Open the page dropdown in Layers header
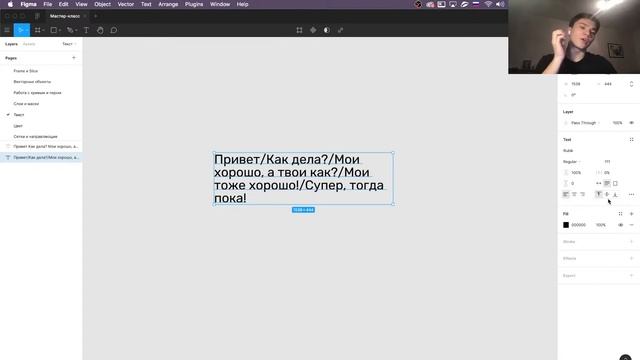 pyautogui.click(x=69, y=44)
